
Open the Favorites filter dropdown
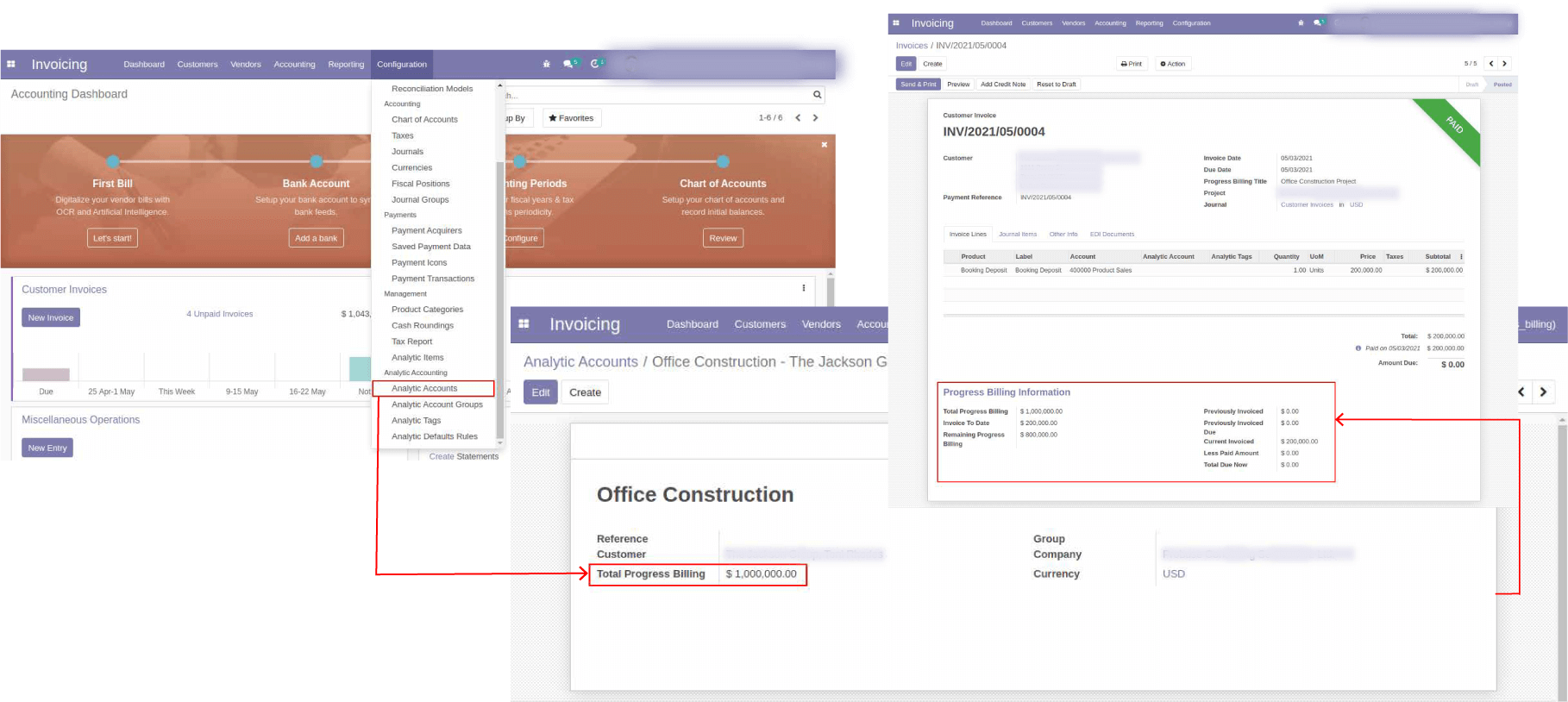click(x=571, y=118)
